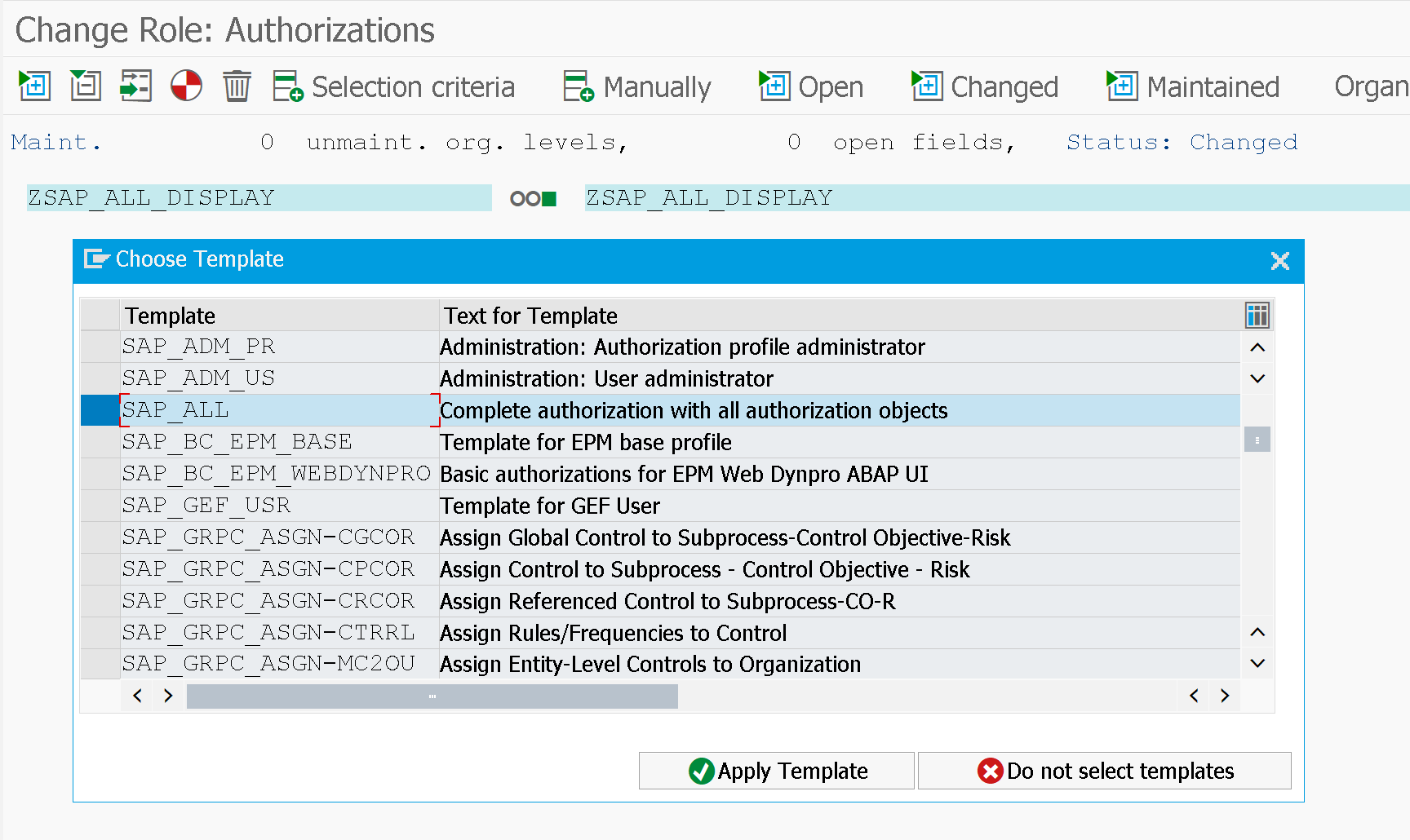1410x840 pixels.
Task: Click the Template column header
Action: coord(280,316)
